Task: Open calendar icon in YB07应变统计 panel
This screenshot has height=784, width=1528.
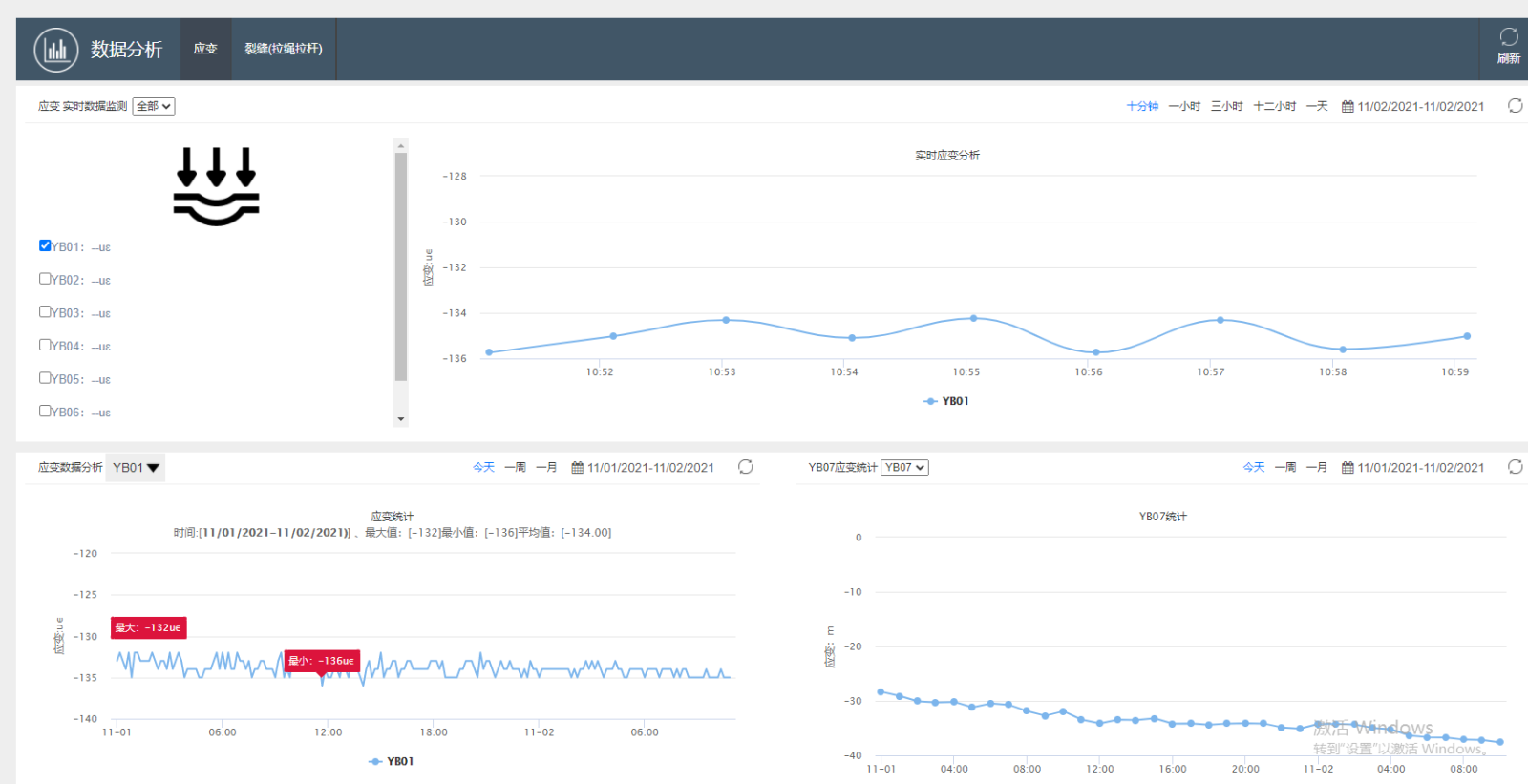Action: 1348,468
